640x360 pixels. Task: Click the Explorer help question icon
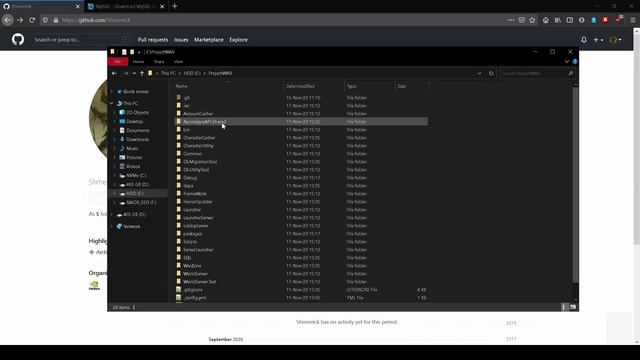pyautogui.click(x=574, y=62)
